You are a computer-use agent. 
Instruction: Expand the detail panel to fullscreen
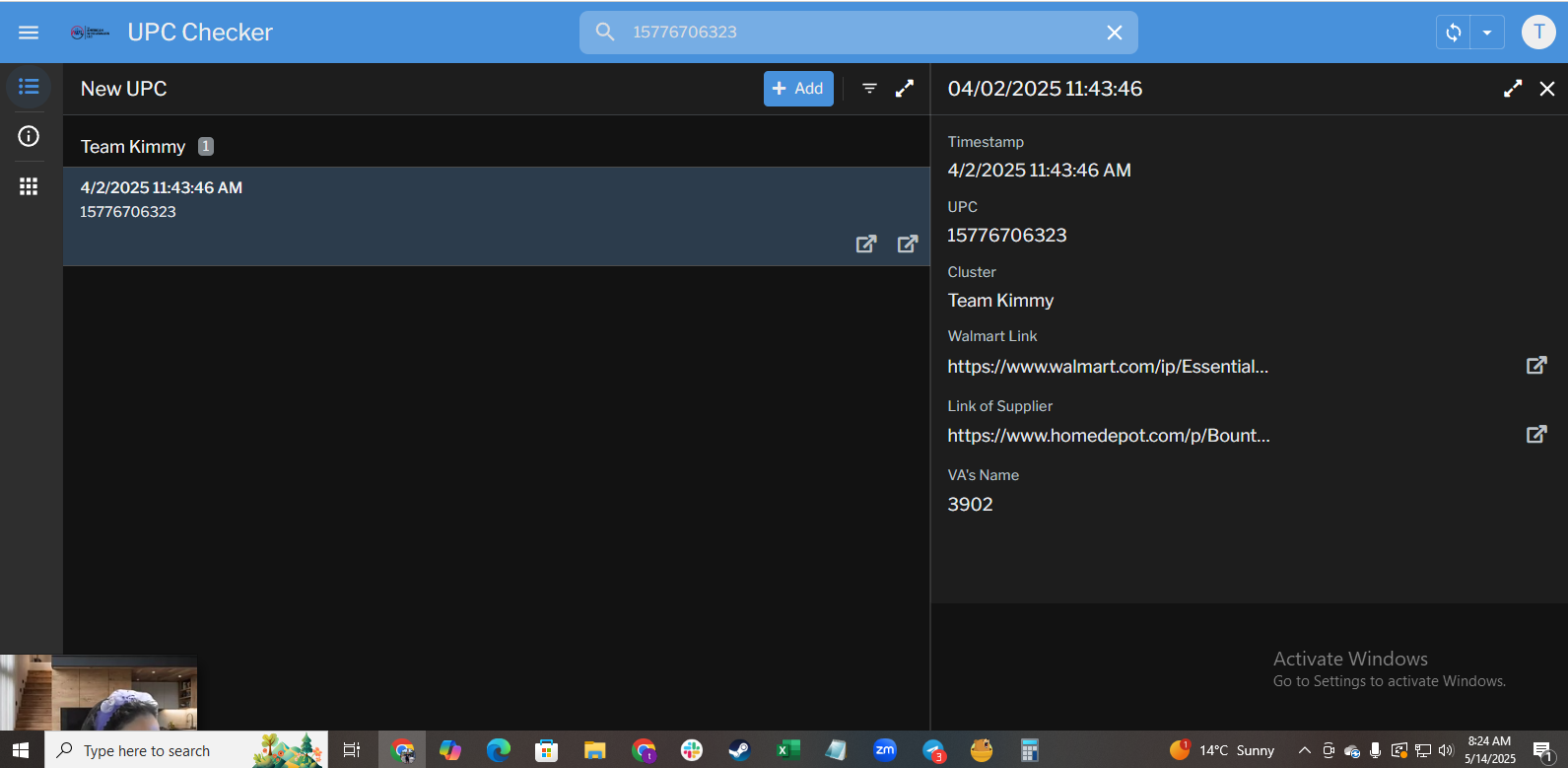1513,89
